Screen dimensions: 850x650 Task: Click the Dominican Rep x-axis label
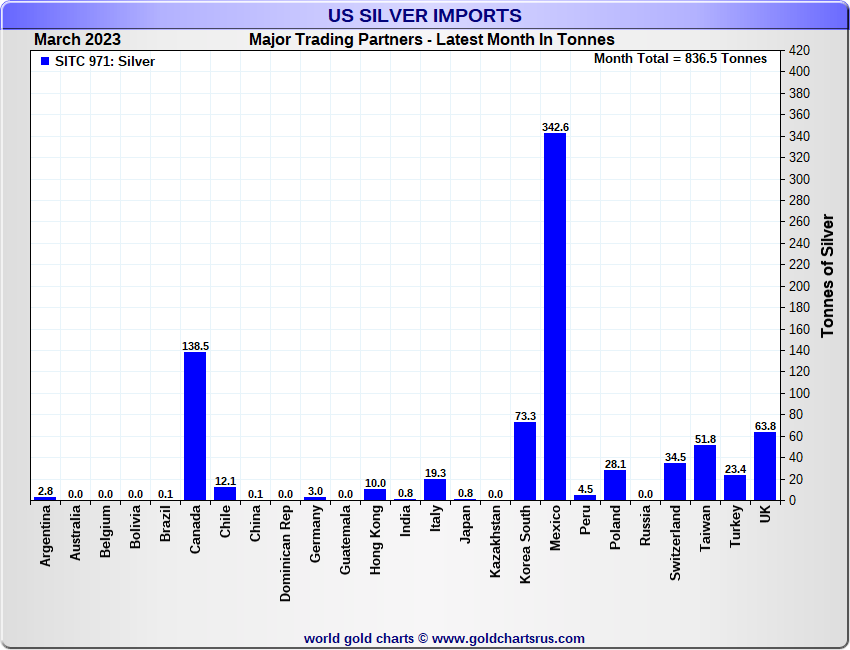(285, 552)
